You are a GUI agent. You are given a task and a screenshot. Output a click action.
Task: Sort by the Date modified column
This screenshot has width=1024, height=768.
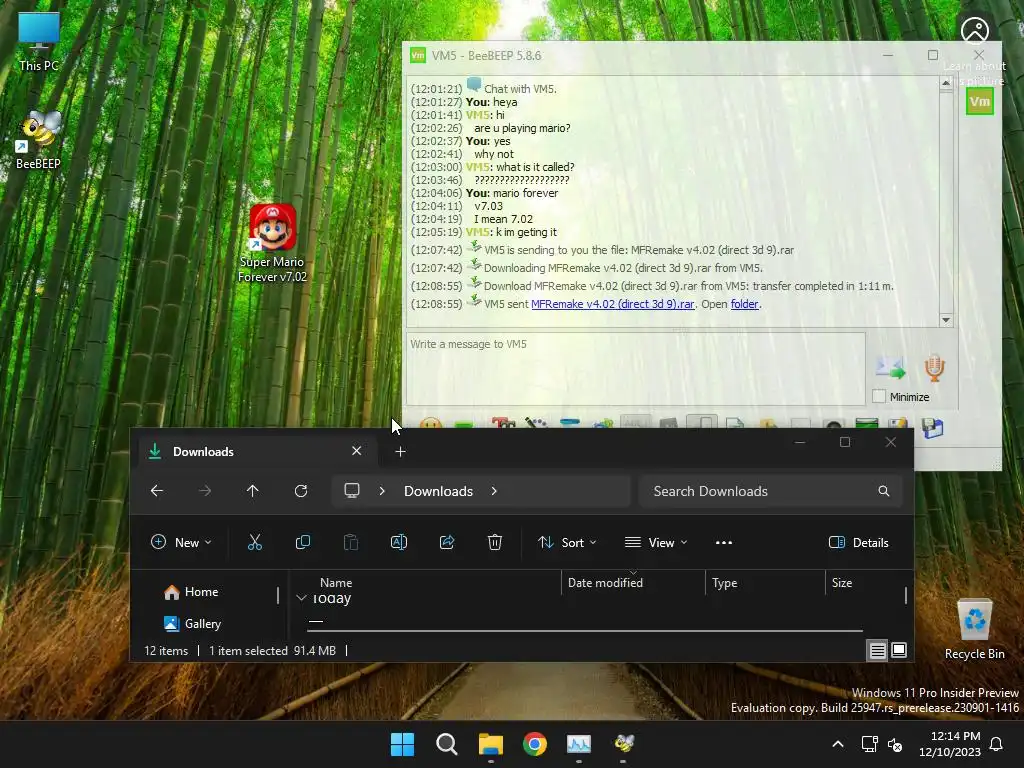[x=605, y=583]
